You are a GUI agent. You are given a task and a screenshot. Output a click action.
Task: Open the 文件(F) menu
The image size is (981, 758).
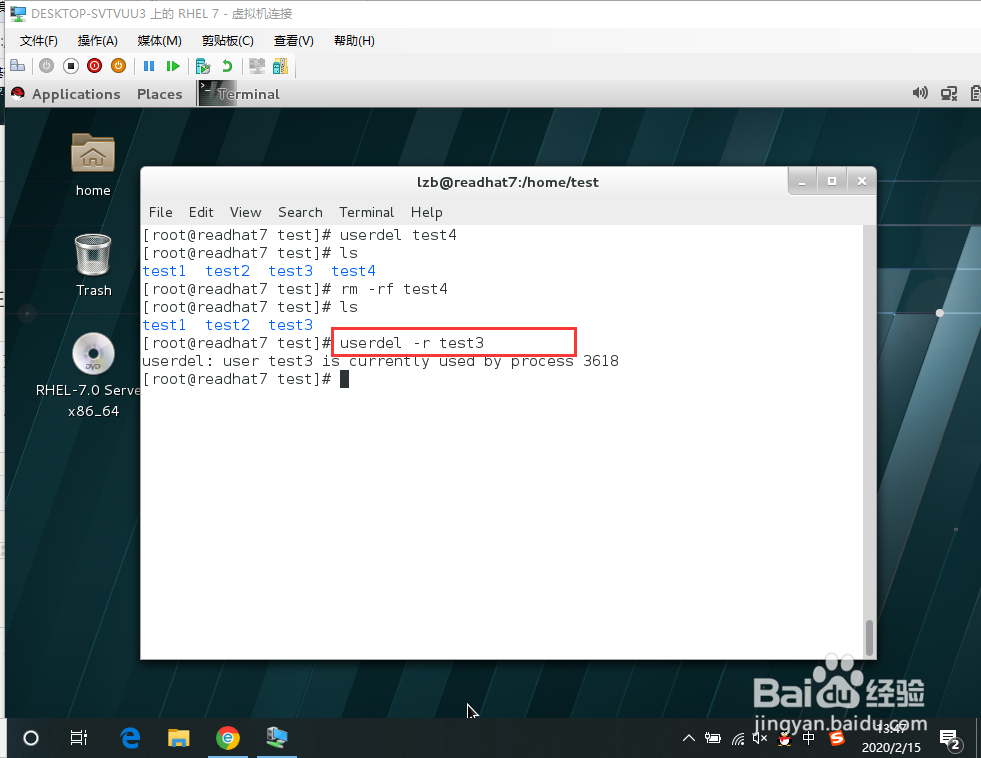point(39,41)
